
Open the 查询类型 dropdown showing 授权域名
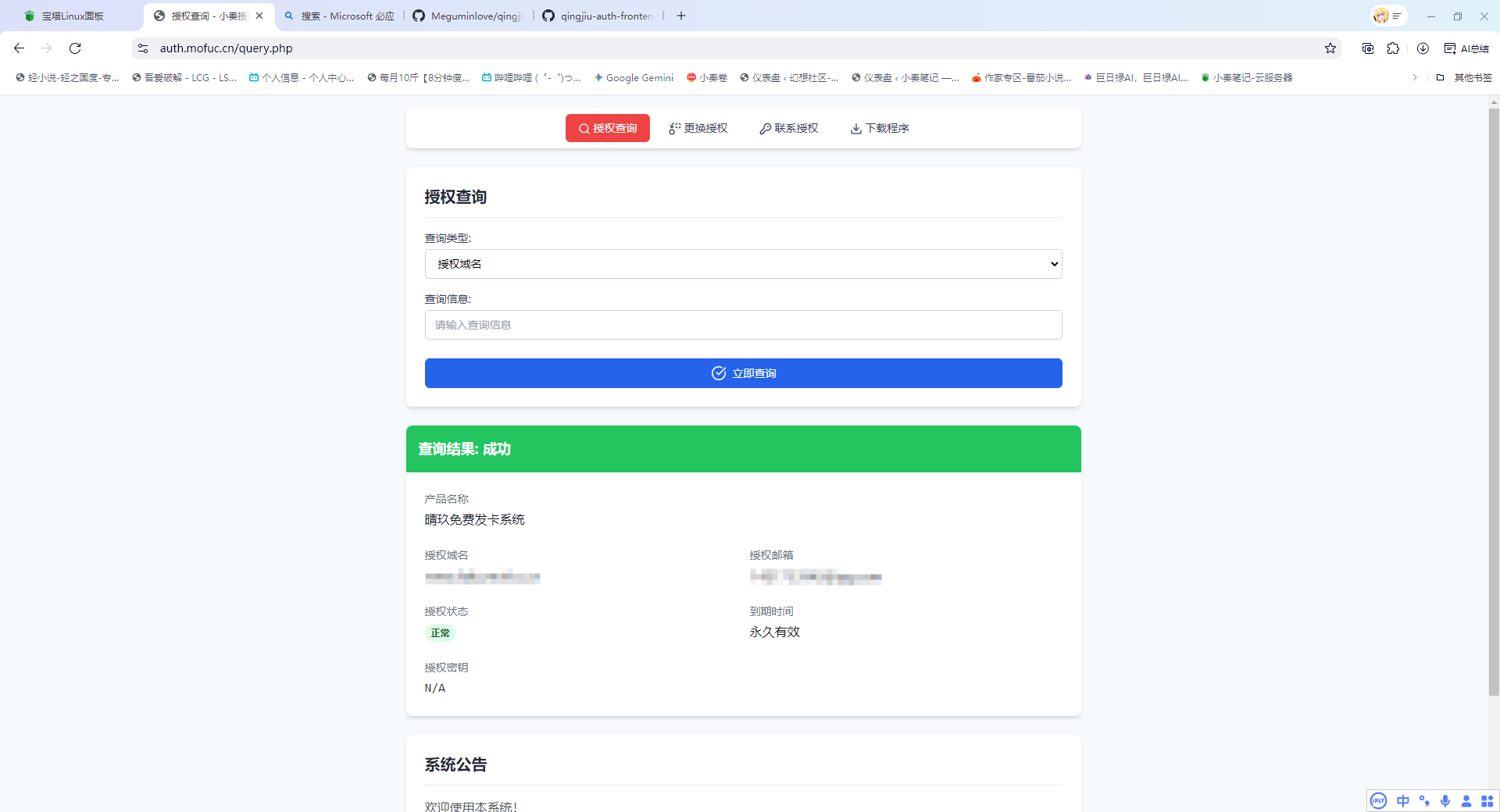pyautogui.click(x=743, y=264)
